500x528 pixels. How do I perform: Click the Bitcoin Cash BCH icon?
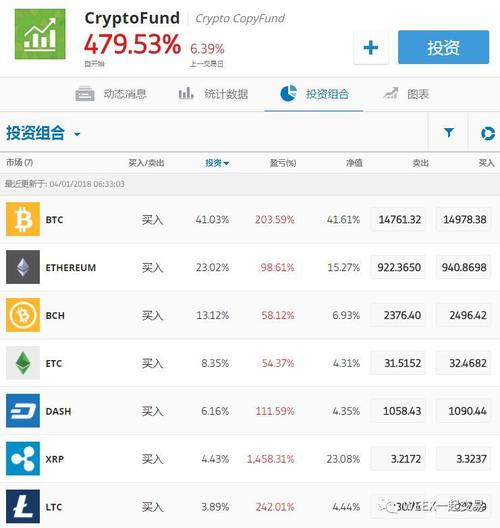pos(23,315)
